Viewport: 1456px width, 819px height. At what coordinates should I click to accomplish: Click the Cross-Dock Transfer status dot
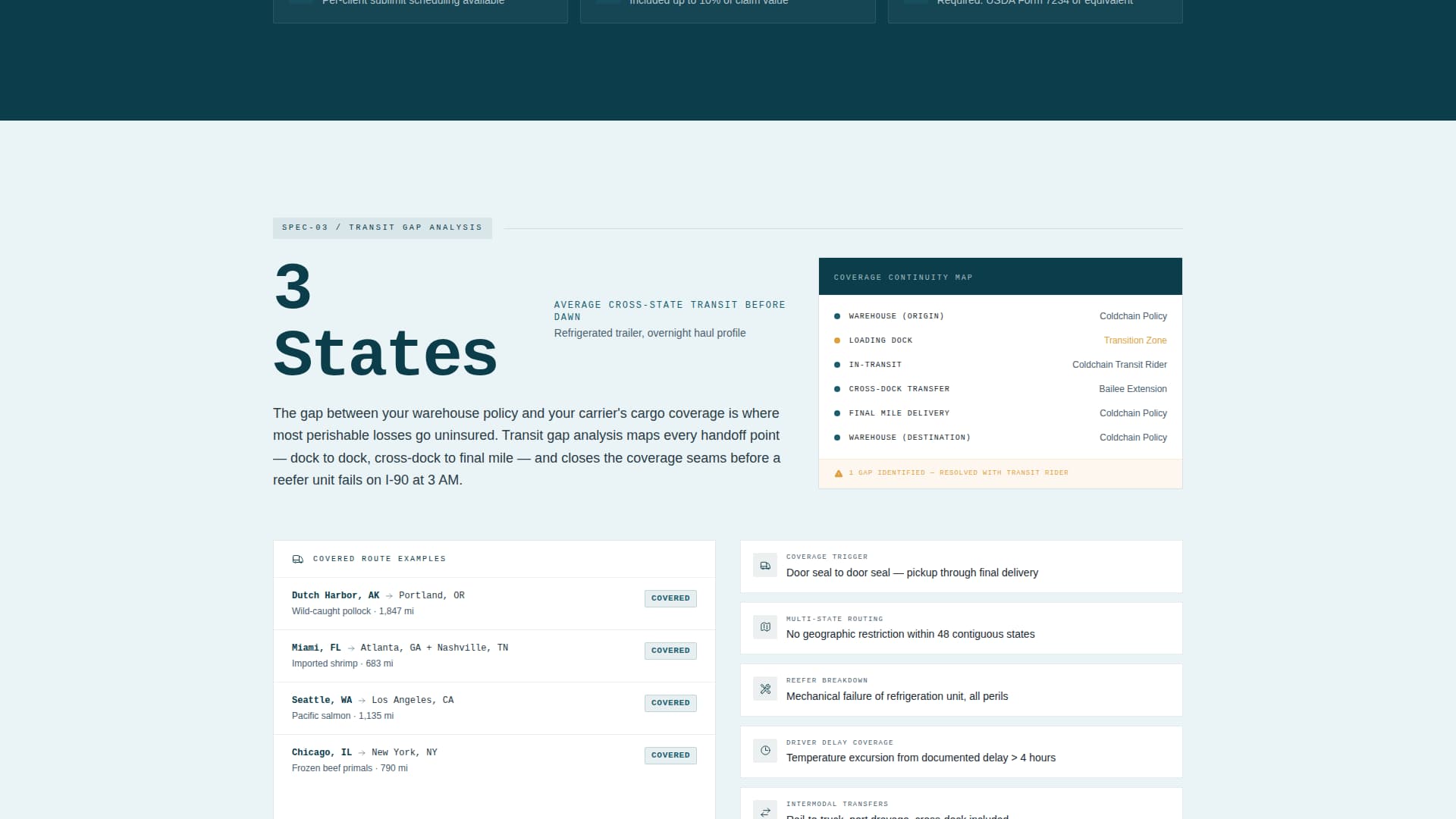click(x=837, y=389)
